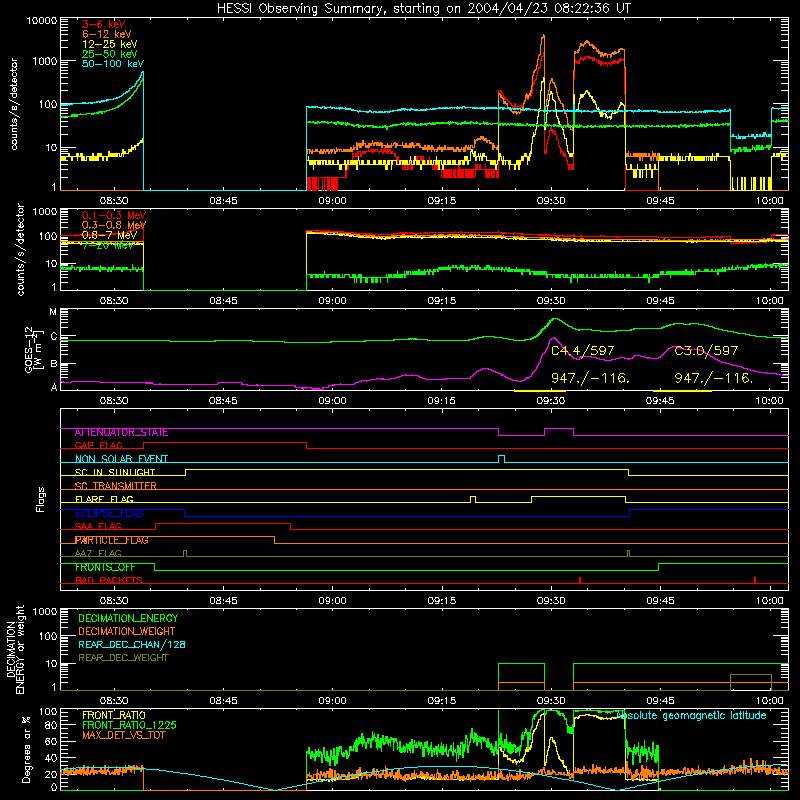Screen dimensions: 800x800
Task: Click the C4.4/597 flare annotation
Action: [x=582, y=351]
